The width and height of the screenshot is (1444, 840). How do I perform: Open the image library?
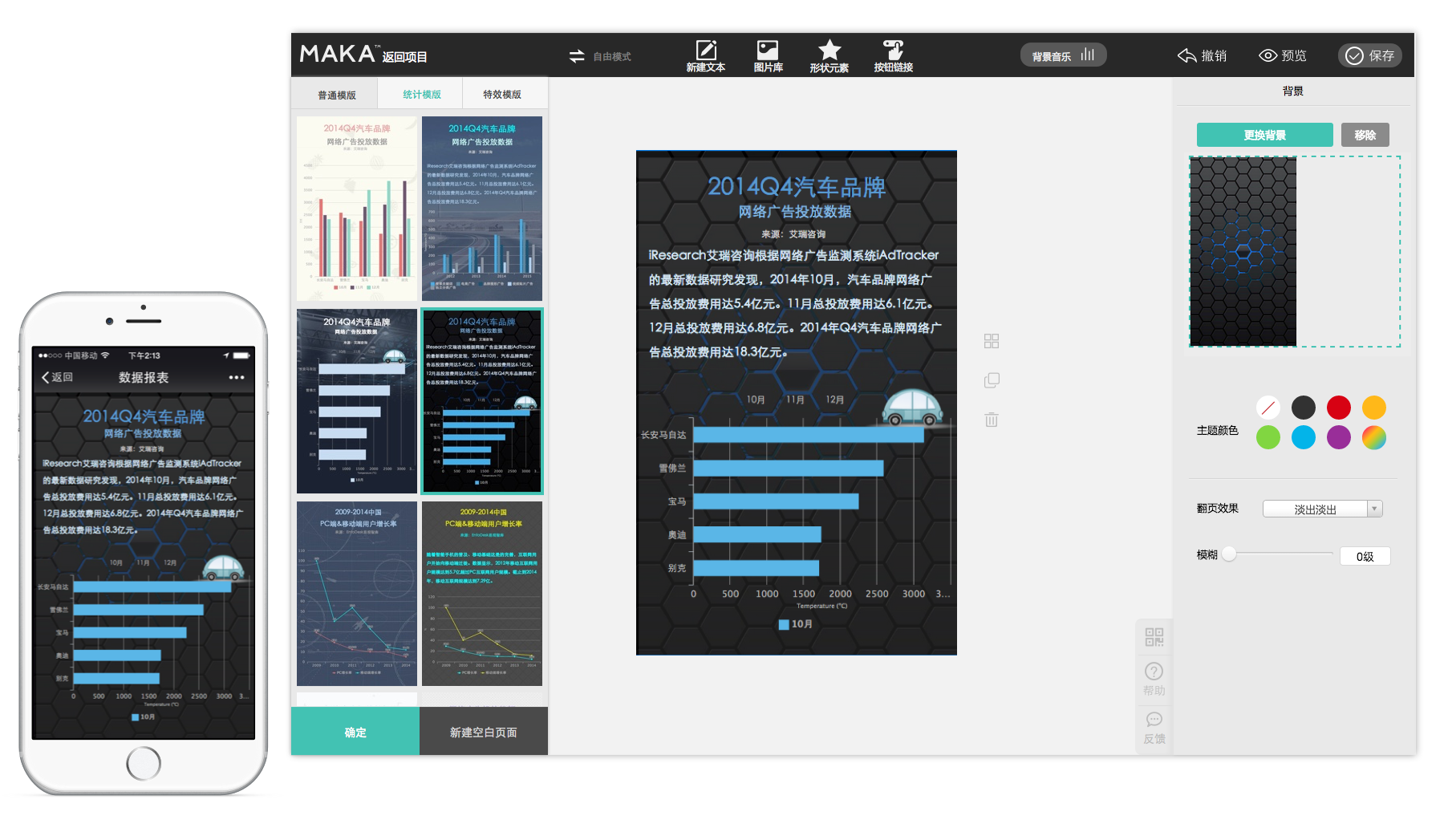pyautogui.click(x=768, y=56)
